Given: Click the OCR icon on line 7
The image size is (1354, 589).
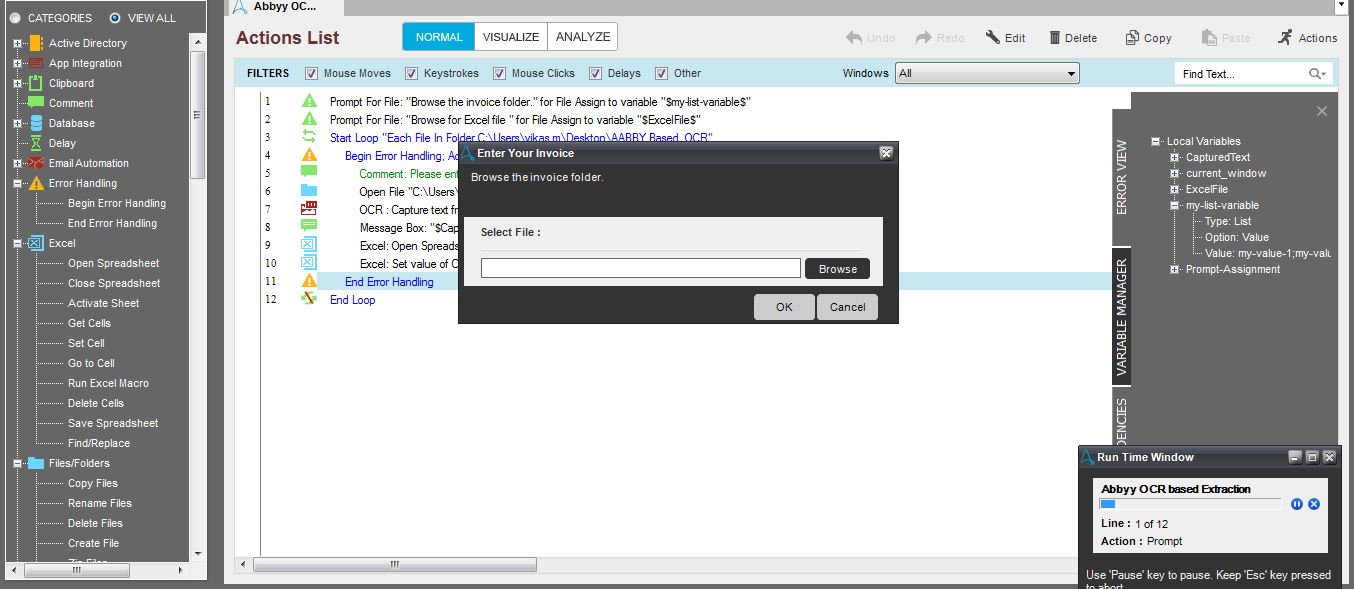Looking at the screenshot, I should pos(309,209).
